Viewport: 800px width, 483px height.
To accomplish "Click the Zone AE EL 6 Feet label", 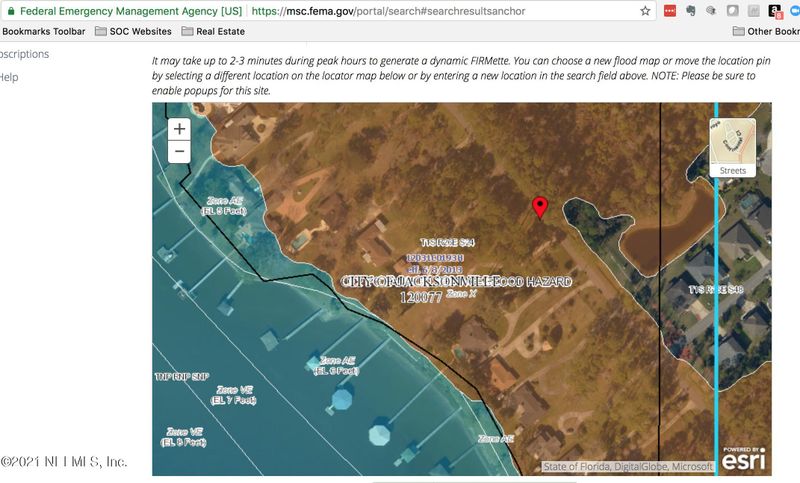I will point(336,366).
